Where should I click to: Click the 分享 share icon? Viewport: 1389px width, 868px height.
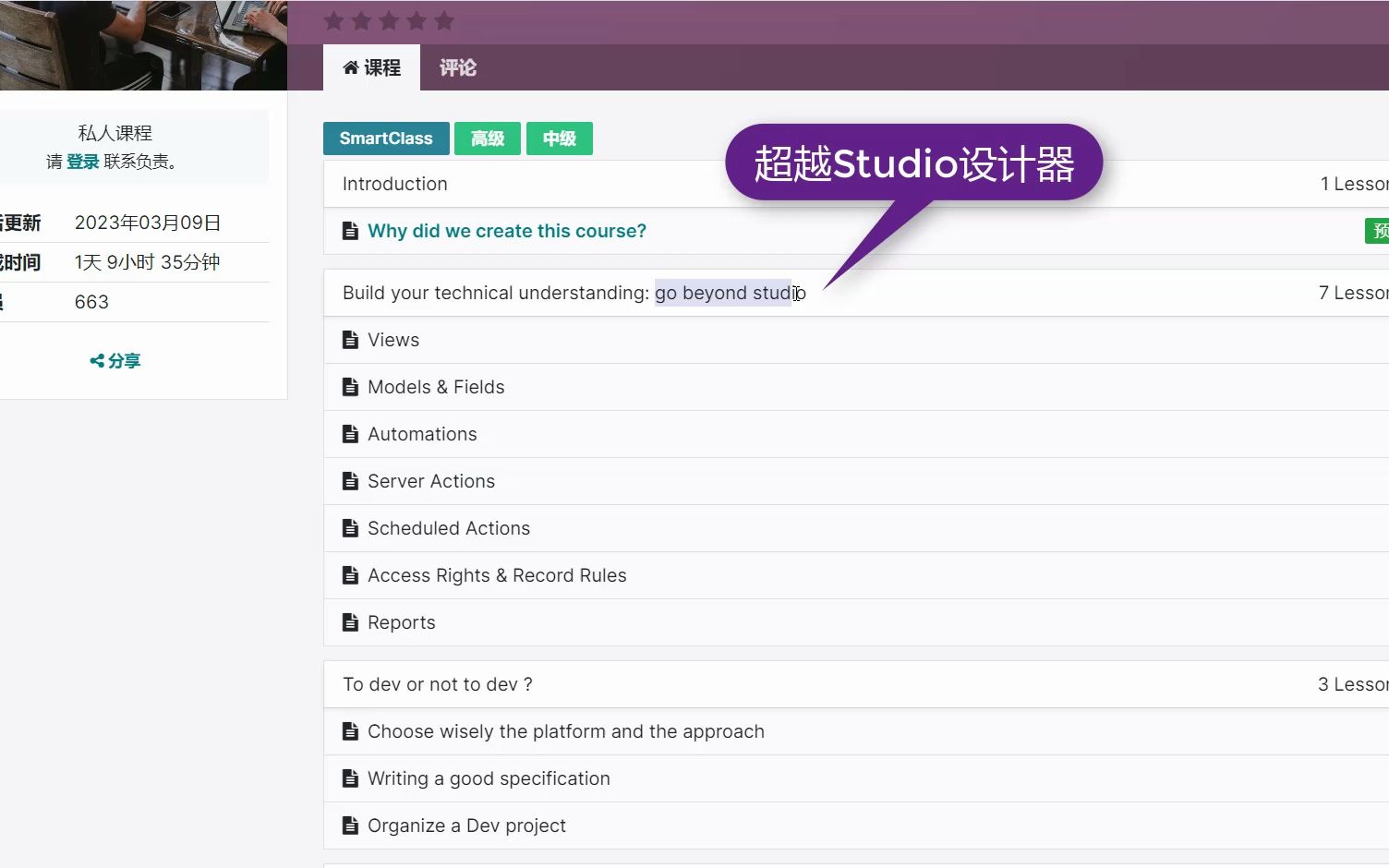click(97, 360)
